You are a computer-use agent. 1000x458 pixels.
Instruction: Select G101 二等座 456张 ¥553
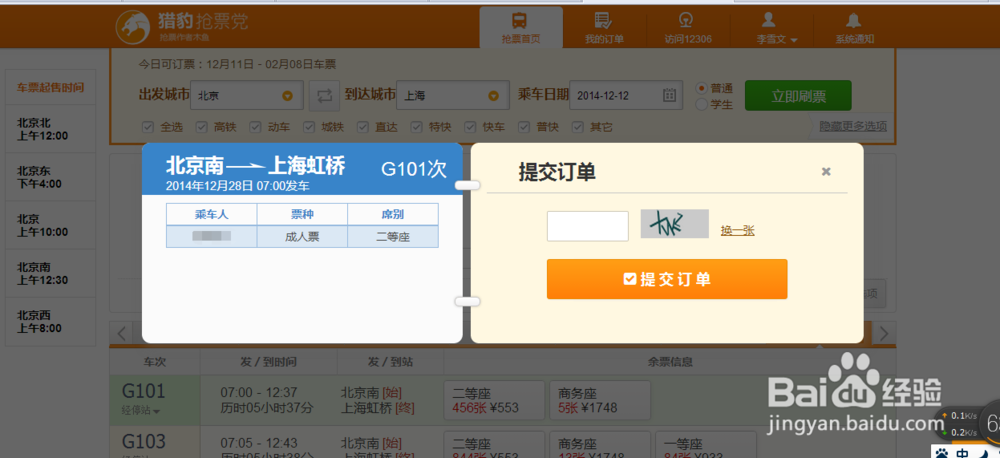(495, 400)
